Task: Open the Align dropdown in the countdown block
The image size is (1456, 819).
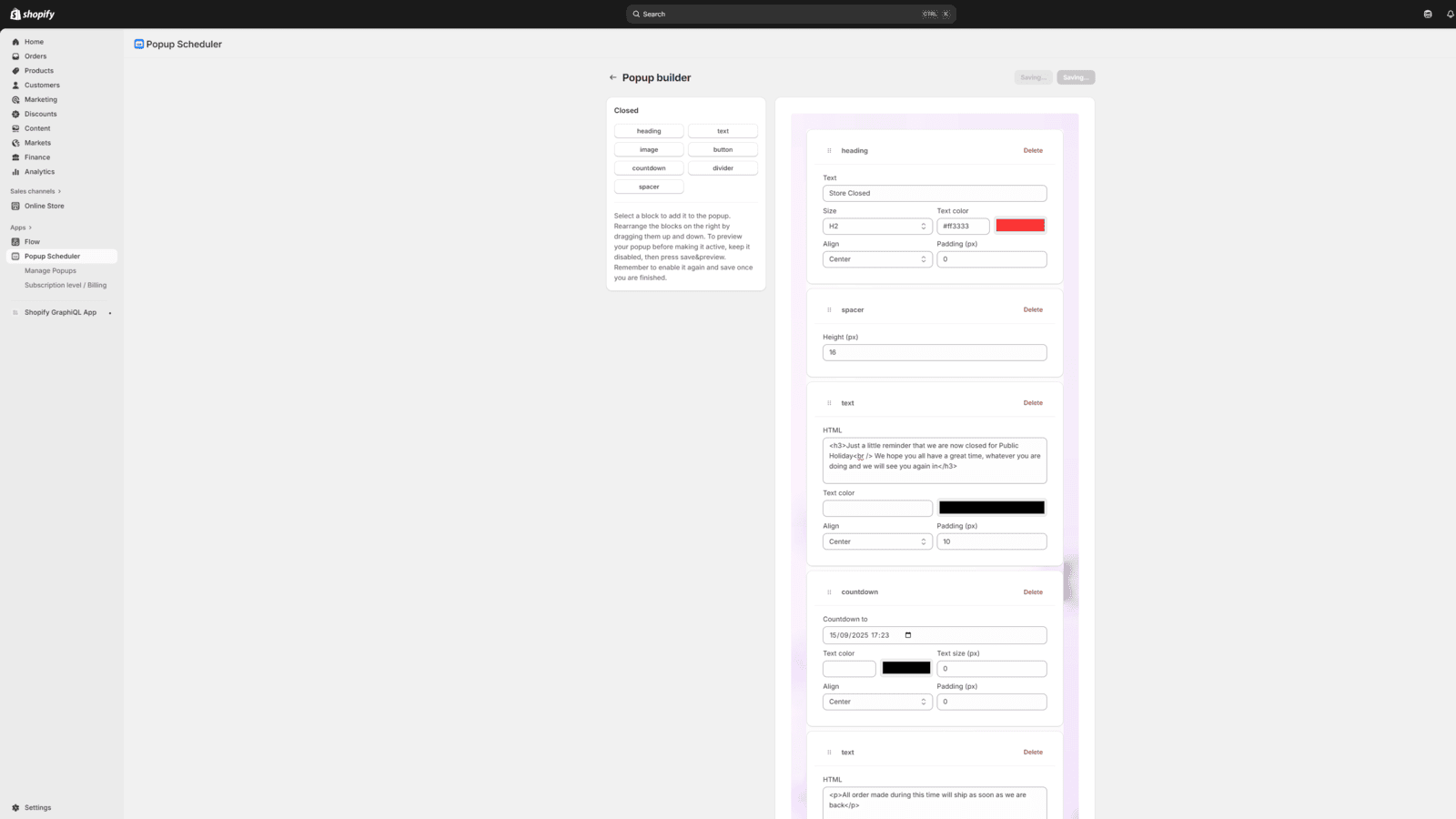Action: point(876,701)
